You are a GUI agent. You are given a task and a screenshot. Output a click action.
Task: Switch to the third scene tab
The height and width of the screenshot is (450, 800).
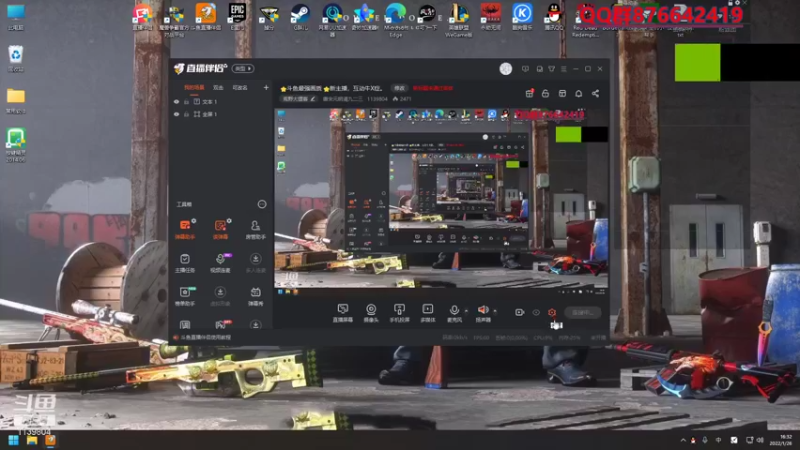click(x=240, y=88)
